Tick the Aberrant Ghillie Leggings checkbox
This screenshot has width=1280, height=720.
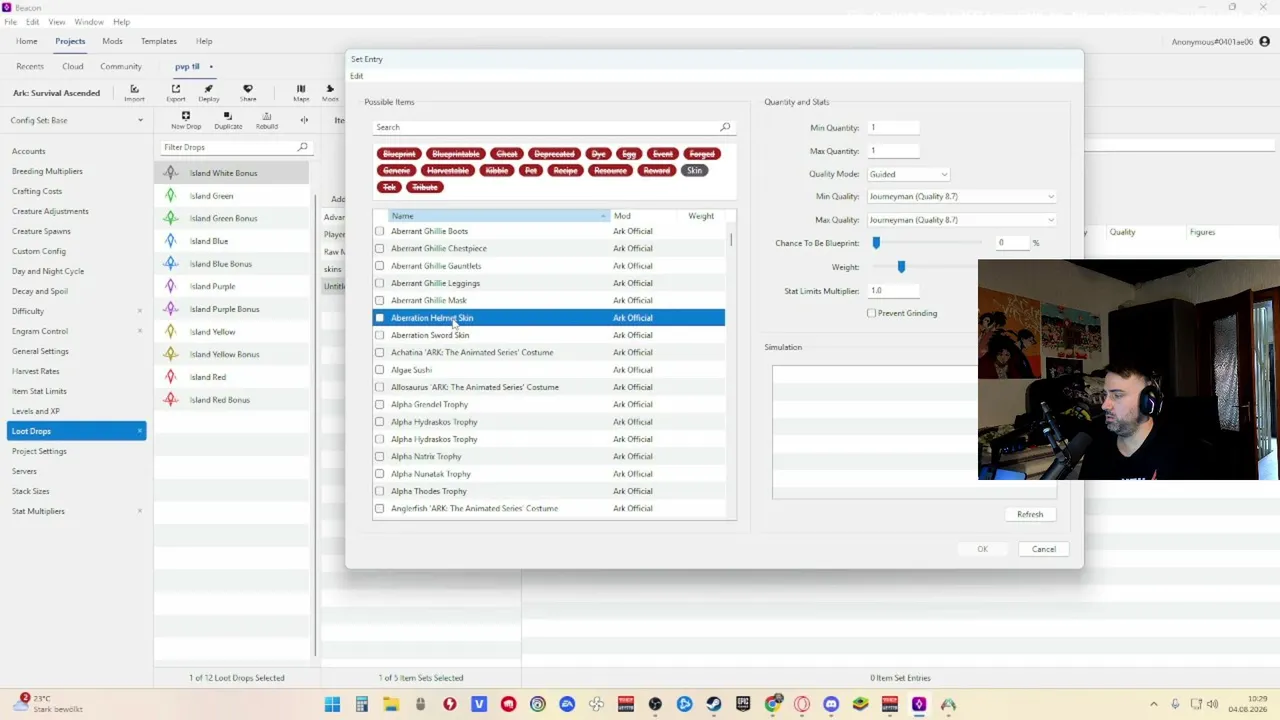click(x=379, y=283)
